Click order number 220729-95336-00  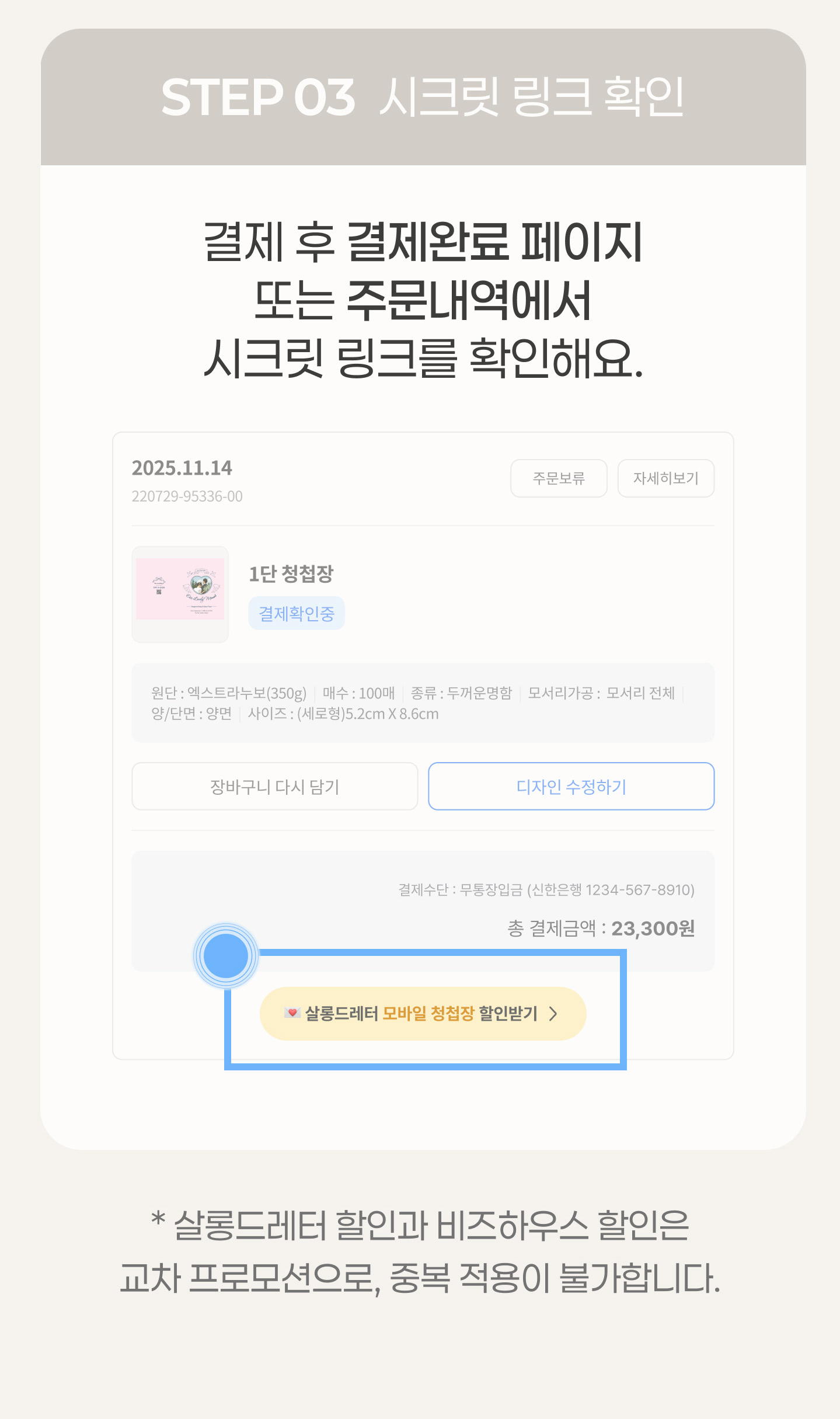pyautogui.click(x=187, y=496)
